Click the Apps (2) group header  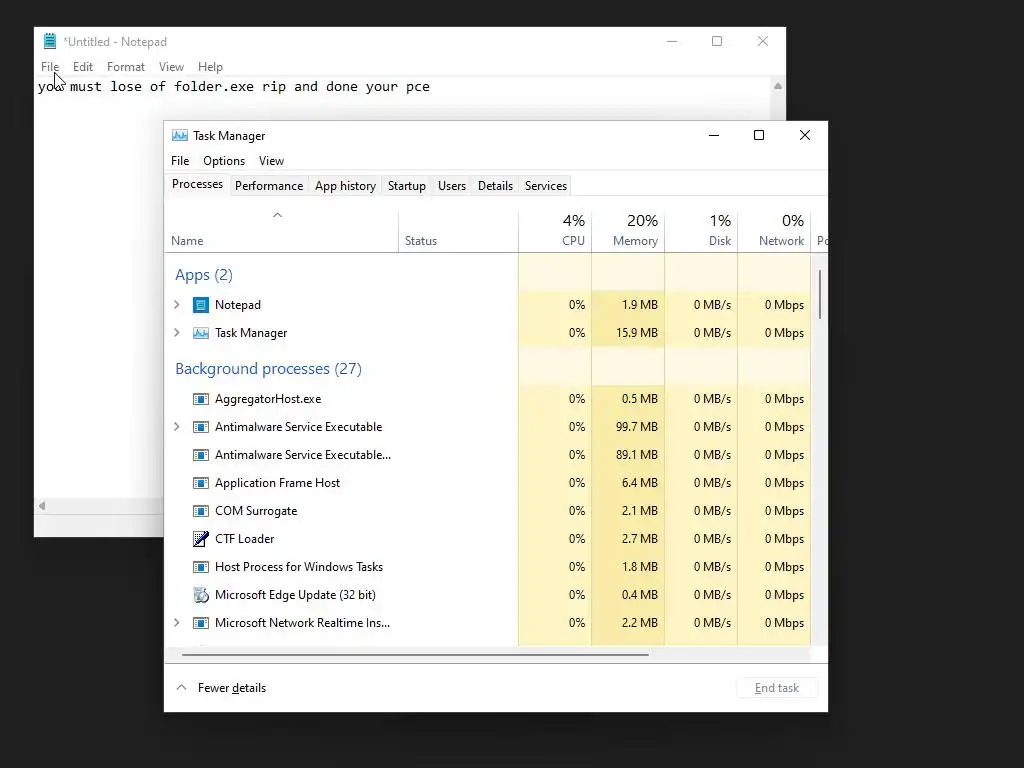tap(204, 275)
